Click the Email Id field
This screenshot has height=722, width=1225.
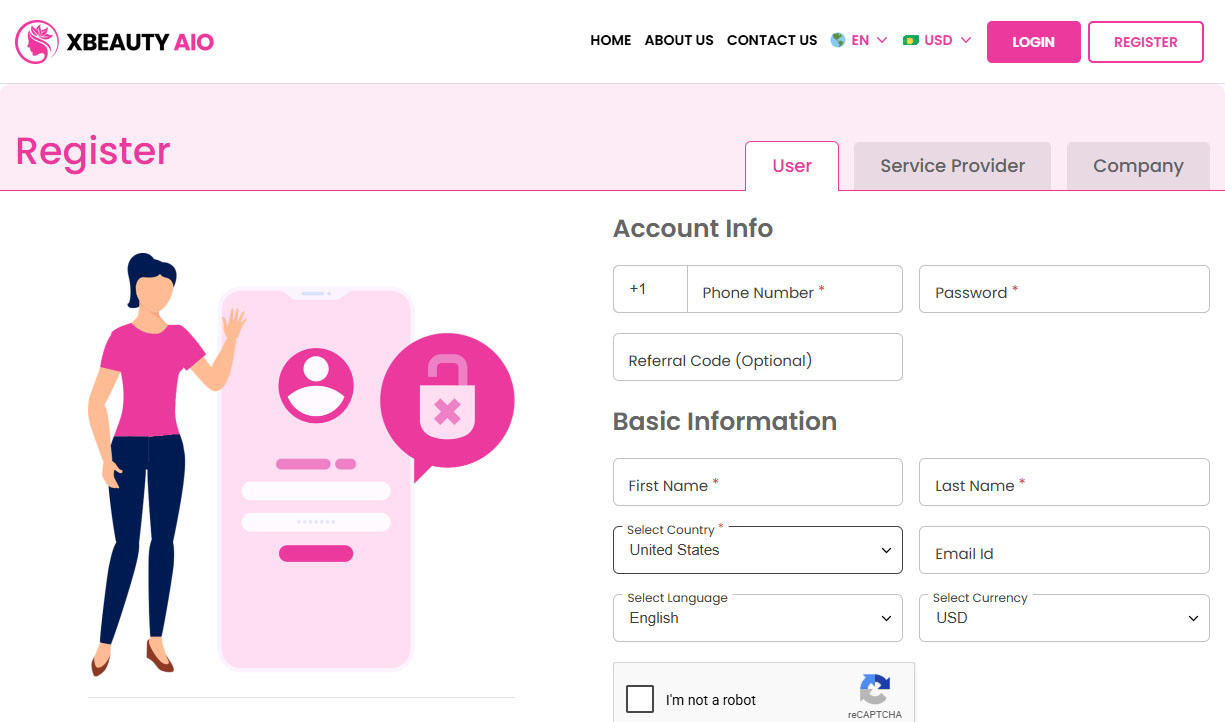(x=1063, y=552)
